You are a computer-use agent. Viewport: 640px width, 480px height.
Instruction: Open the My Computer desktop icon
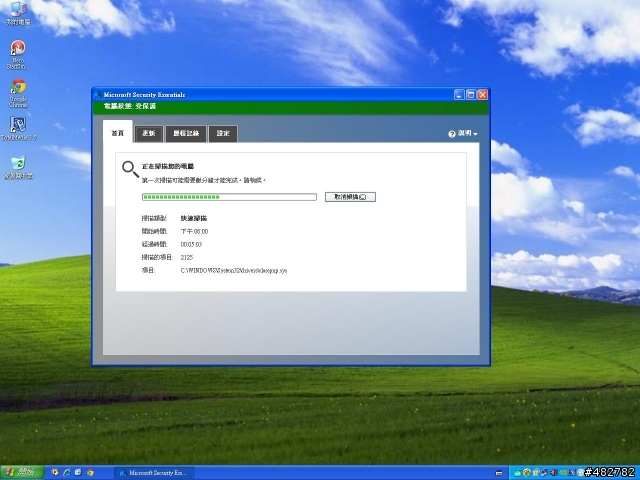click(x=18, y=13)
